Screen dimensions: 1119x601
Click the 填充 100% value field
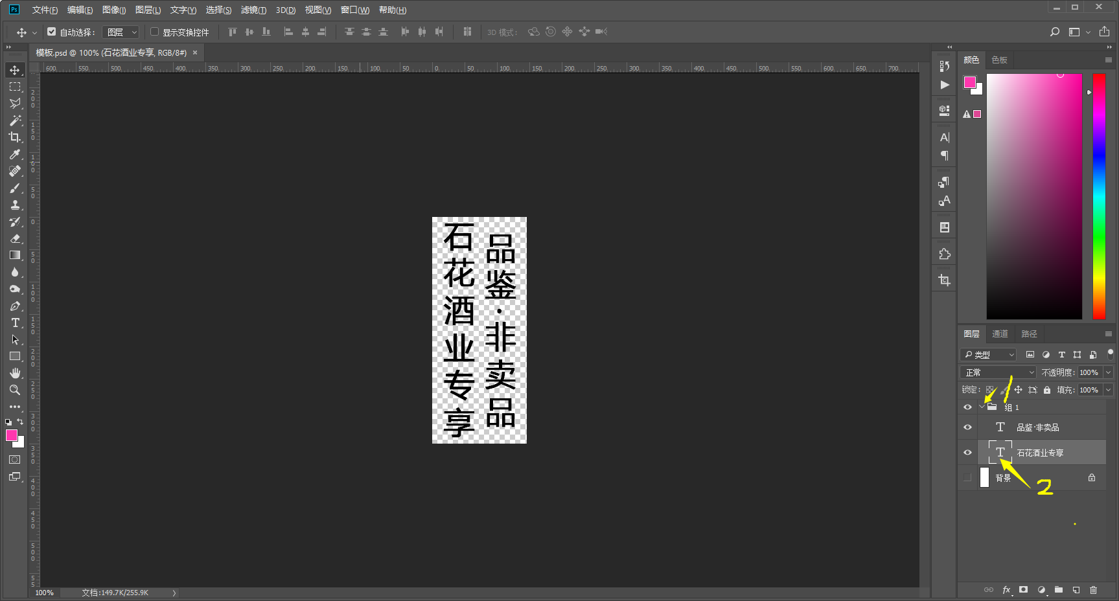[1089, 390]
